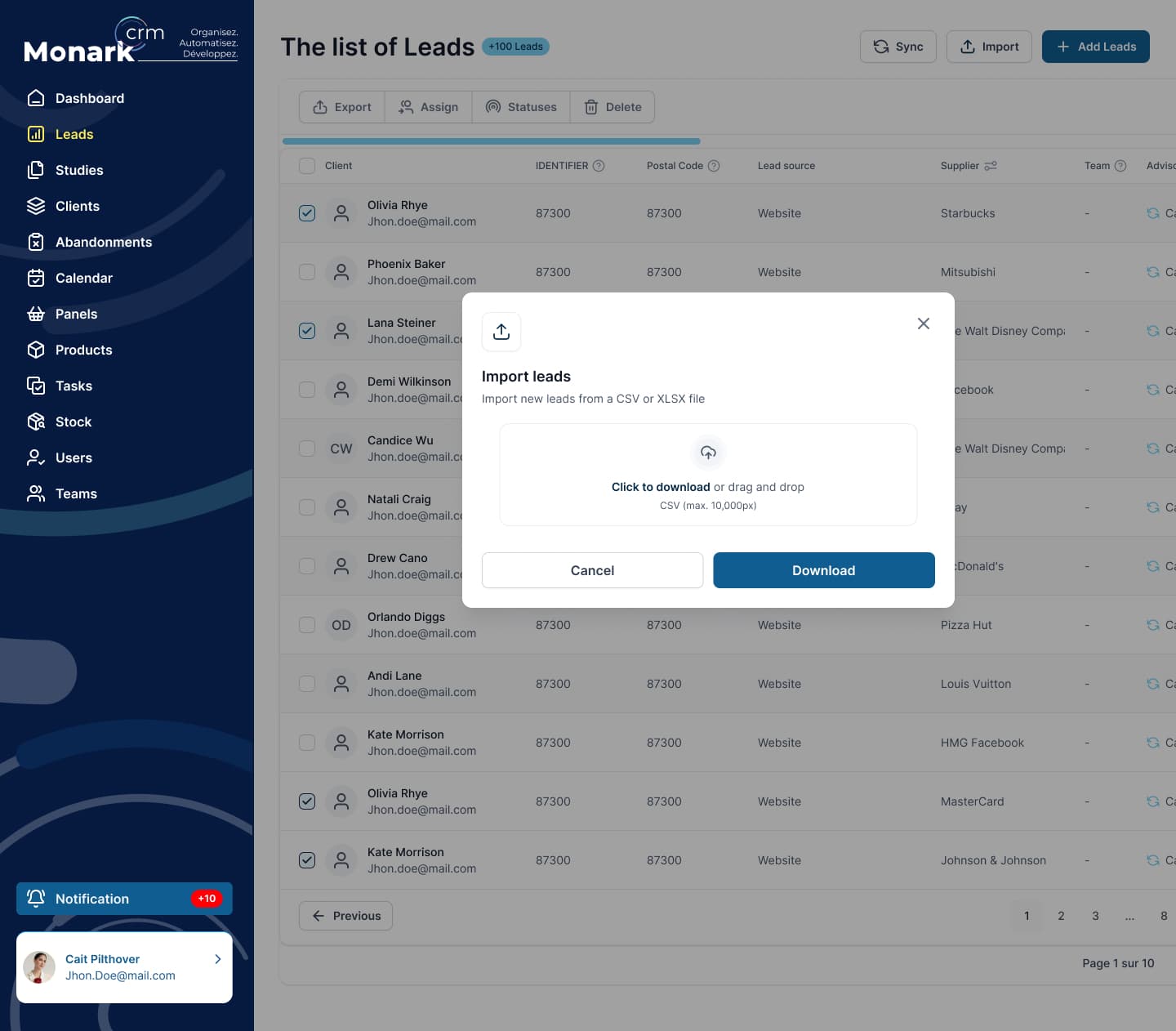Click horizontal scrollbar under toolbar

(491, 141)
